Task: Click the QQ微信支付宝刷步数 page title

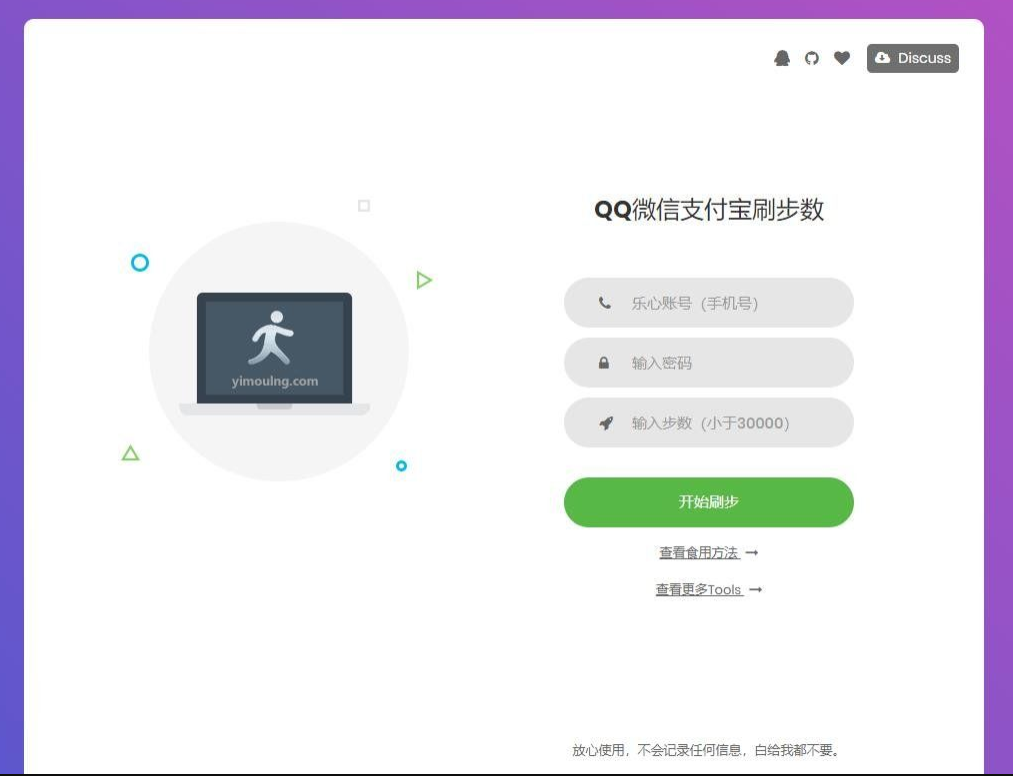Action: tap(708, 210)
